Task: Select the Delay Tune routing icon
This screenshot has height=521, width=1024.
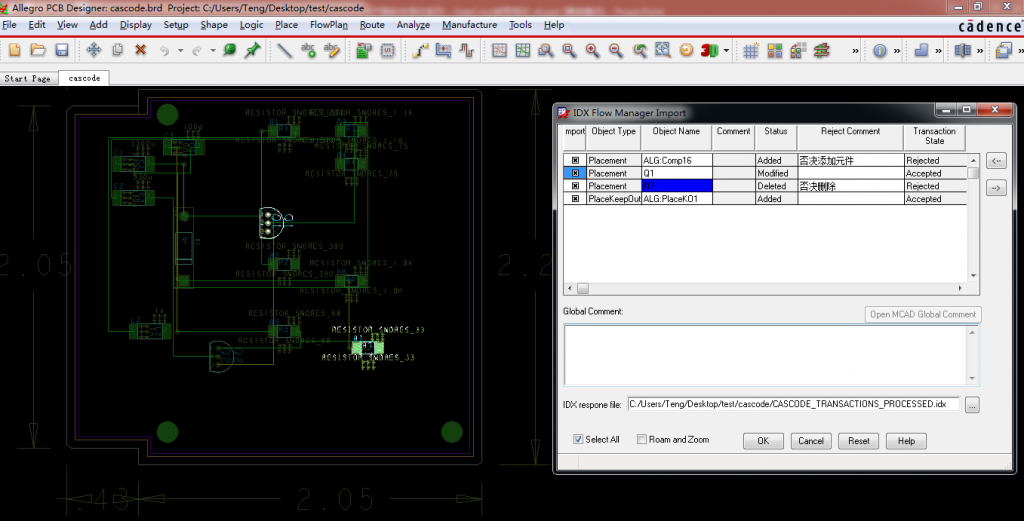Action: click(466, 50)
